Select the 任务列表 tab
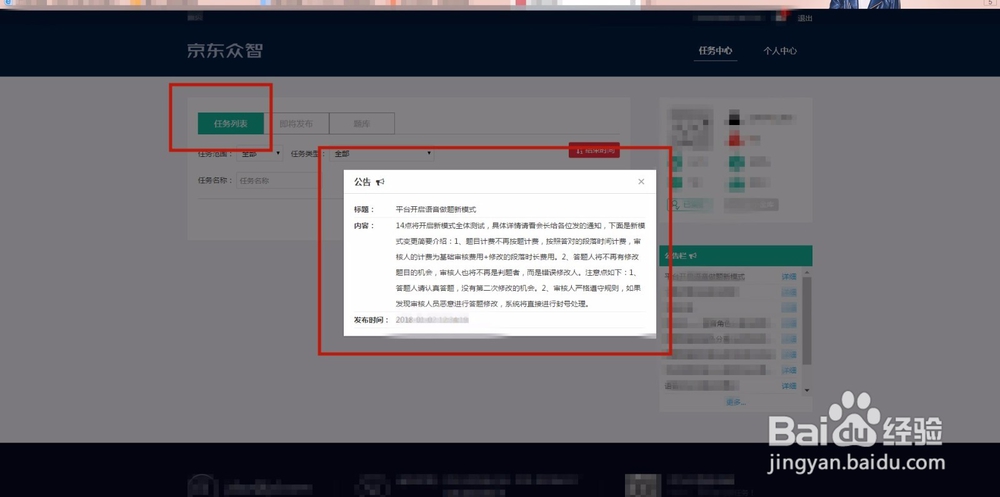 (231, 124)
